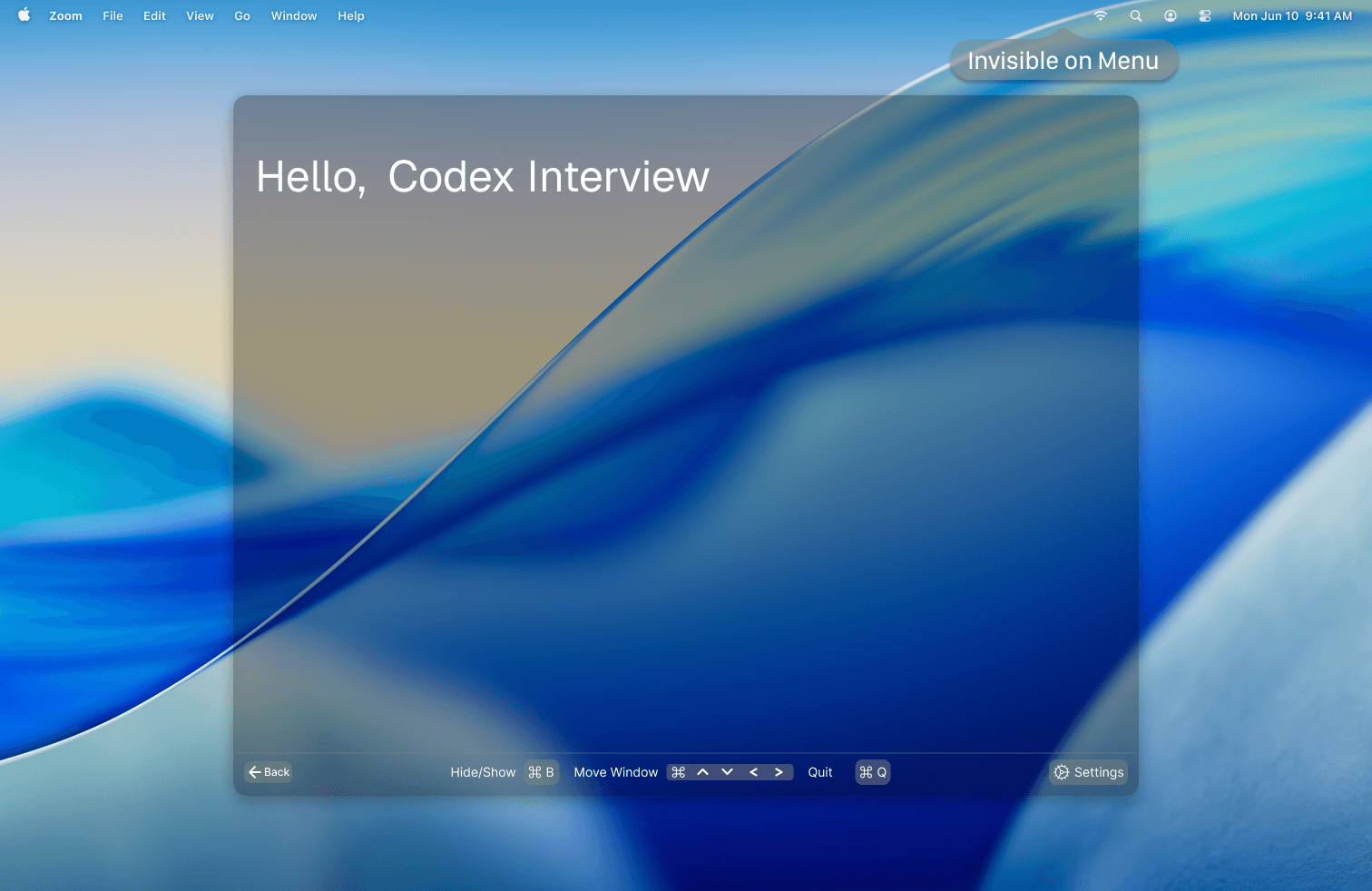Open the Window menu

[293, 15]
